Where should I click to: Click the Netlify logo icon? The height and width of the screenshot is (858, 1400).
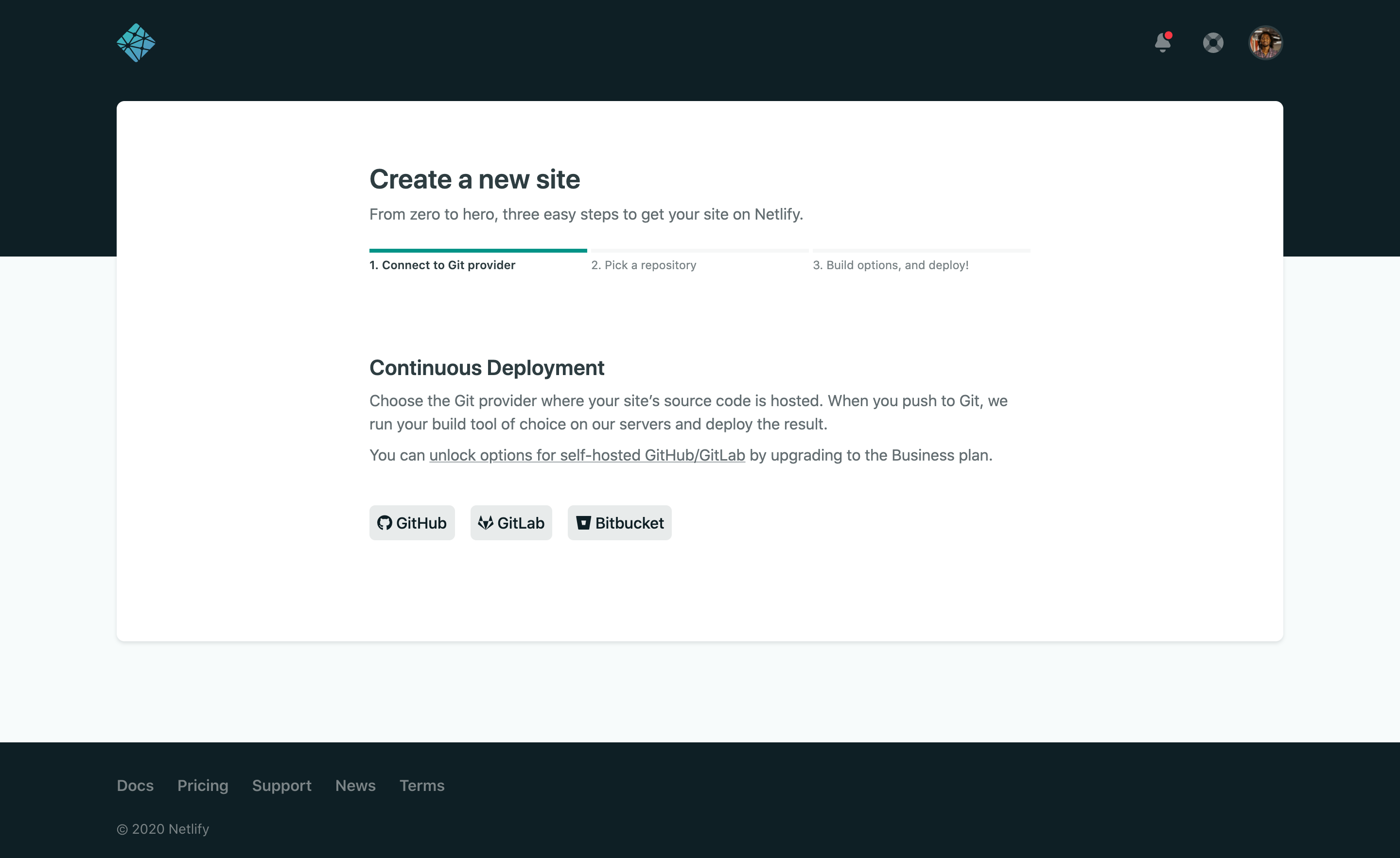point(136,43)
